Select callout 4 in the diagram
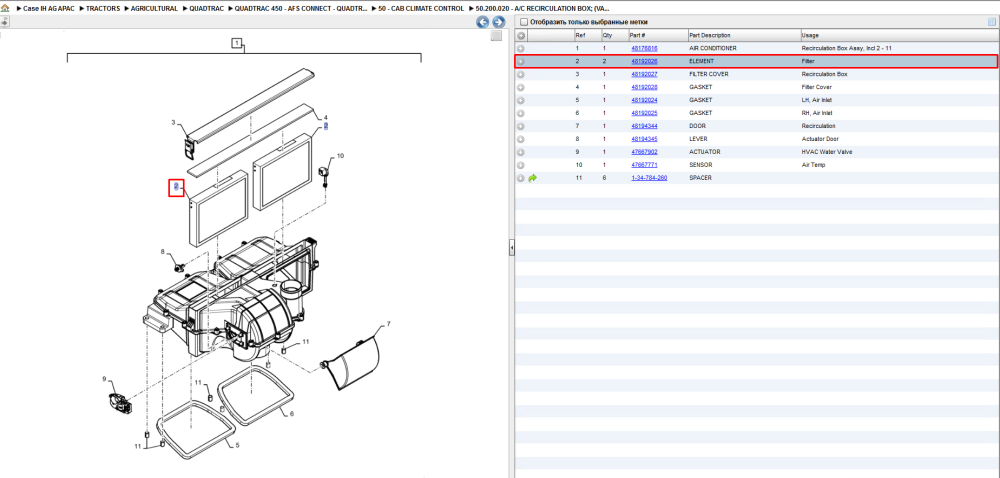Image resolution: width=1000 pixels, height=478 pixels. click(x=325, y=117)
